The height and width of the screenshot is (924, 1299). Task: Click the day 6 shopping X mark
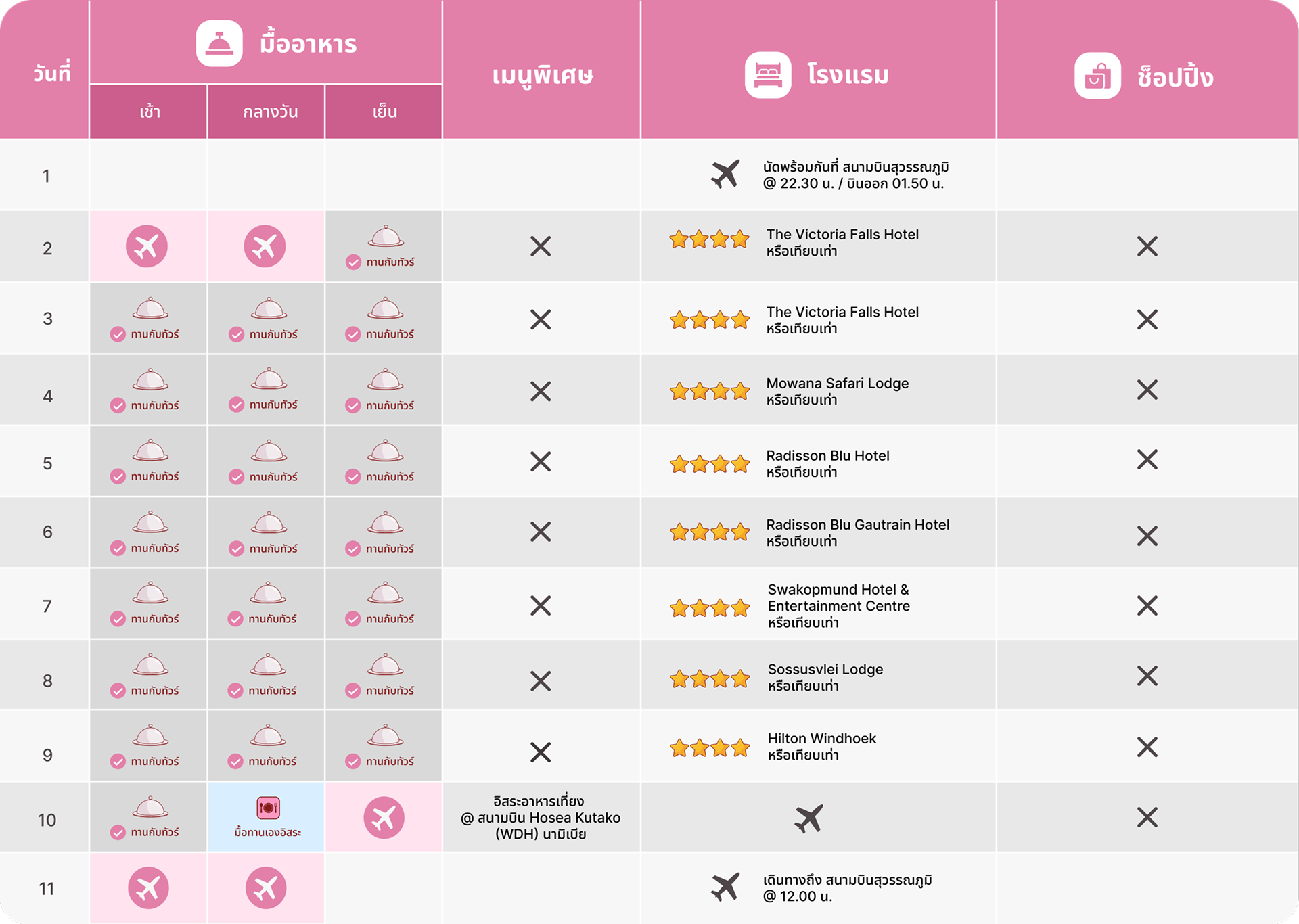pos(1147,536)
